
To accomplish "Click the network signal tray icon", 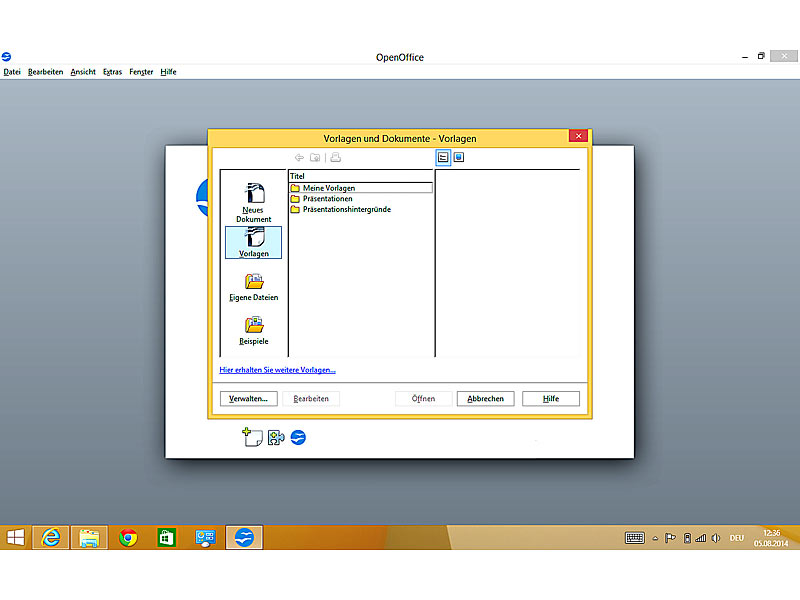I will coord(701,538).
